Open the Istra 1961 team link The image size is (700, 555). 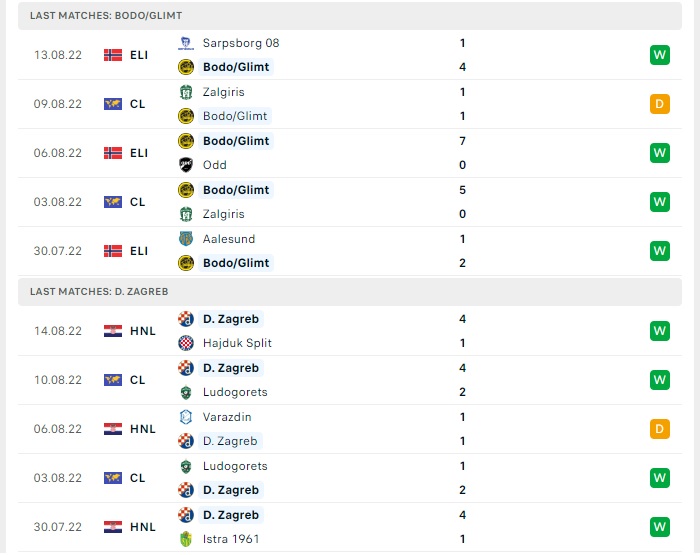[231, 539]
